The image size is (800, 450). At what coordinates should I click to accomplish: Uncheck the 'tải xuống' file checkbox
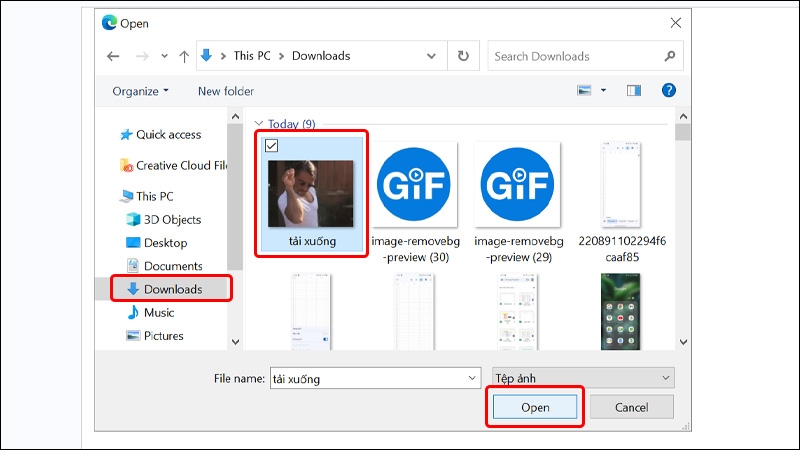[271, 146]
